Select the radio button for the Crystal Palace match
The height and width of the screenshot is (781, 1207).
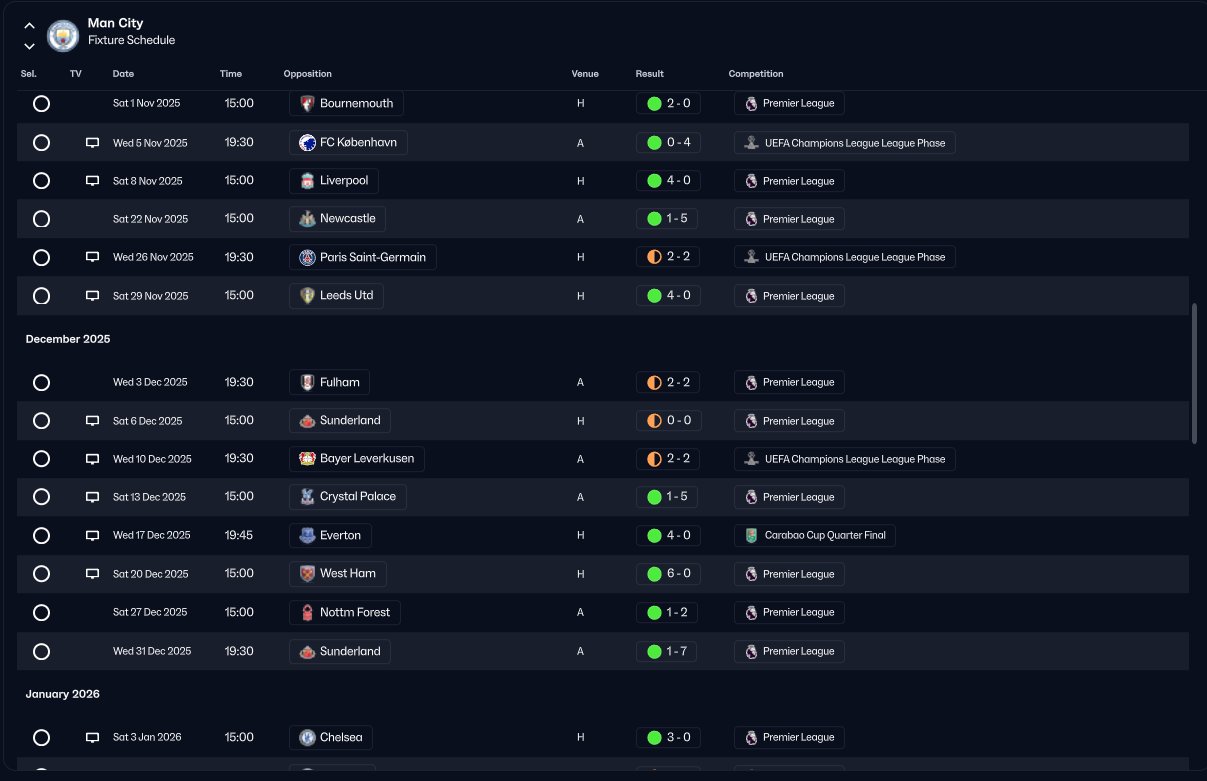pos(41,497)
